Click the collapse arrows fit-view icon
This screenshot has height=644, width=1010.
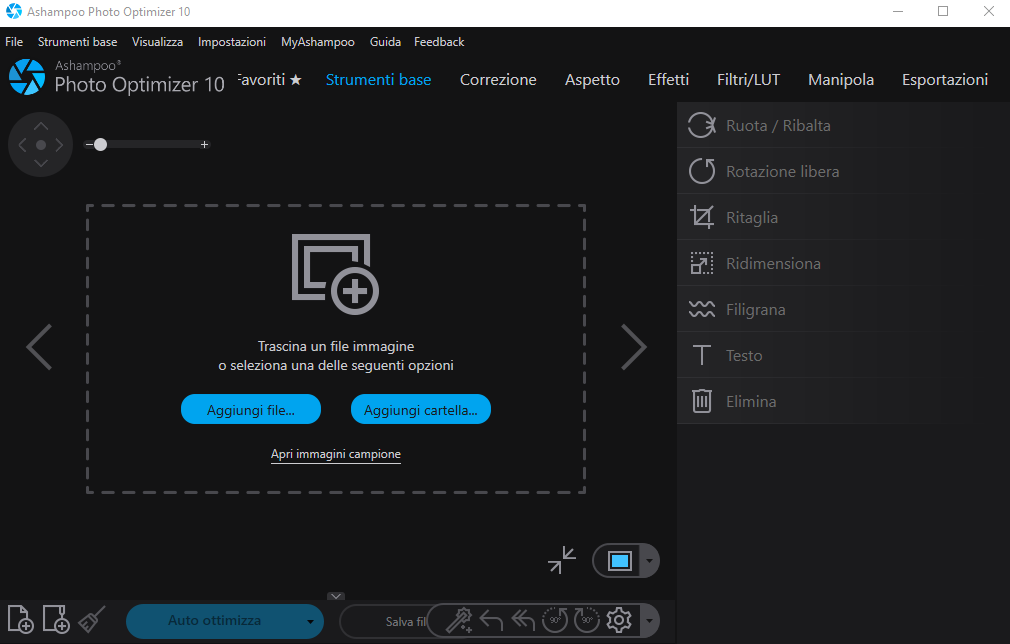562,560
